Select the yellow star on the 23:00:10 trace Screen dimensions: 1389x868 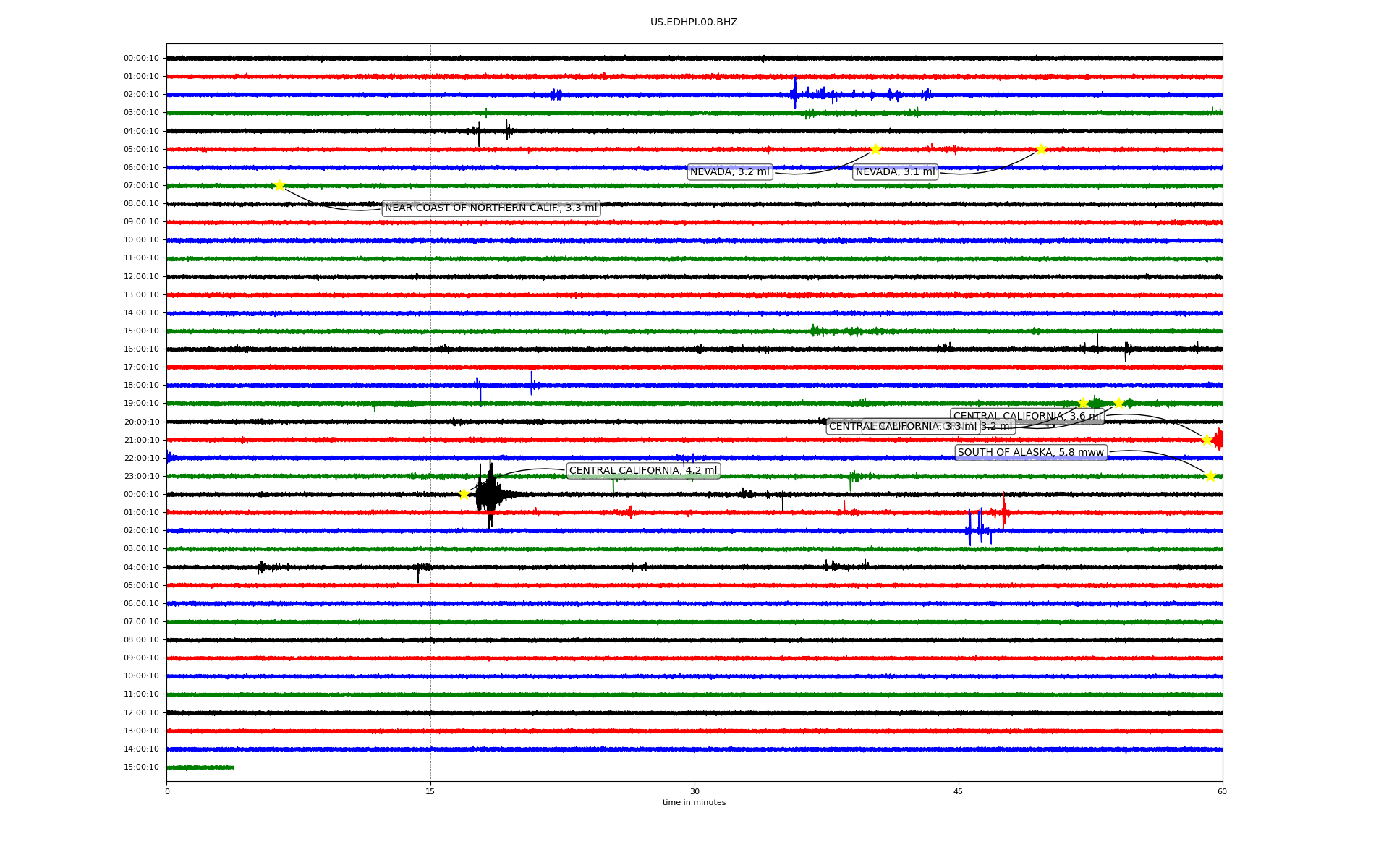[1210, 476]
